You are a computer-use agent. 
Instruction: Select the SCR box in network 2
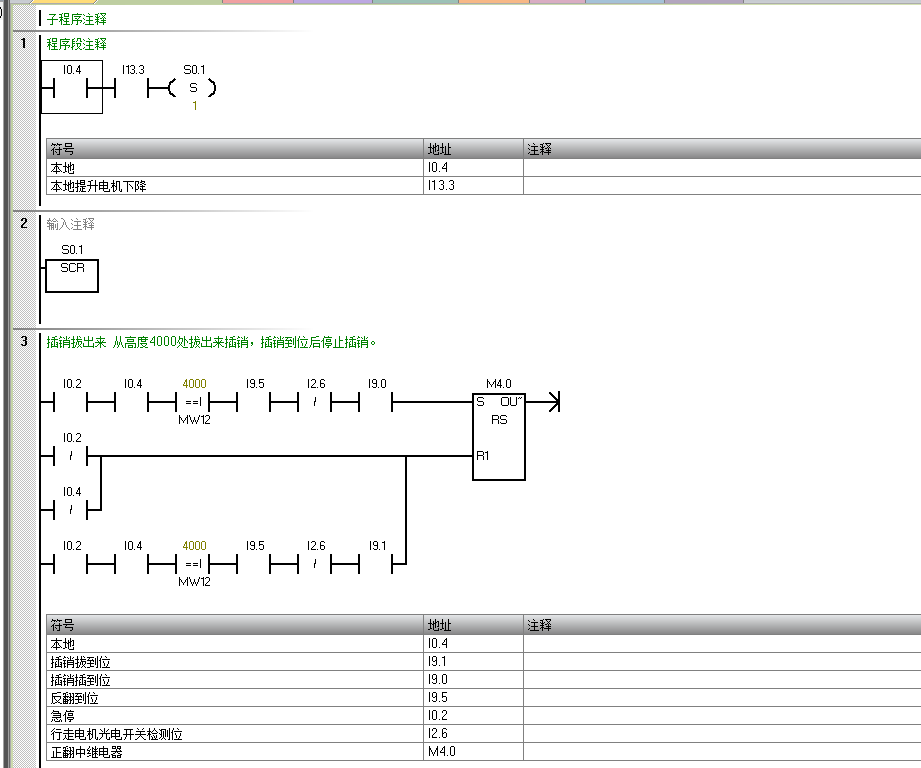pyautogui.click(x=72, y=275)
